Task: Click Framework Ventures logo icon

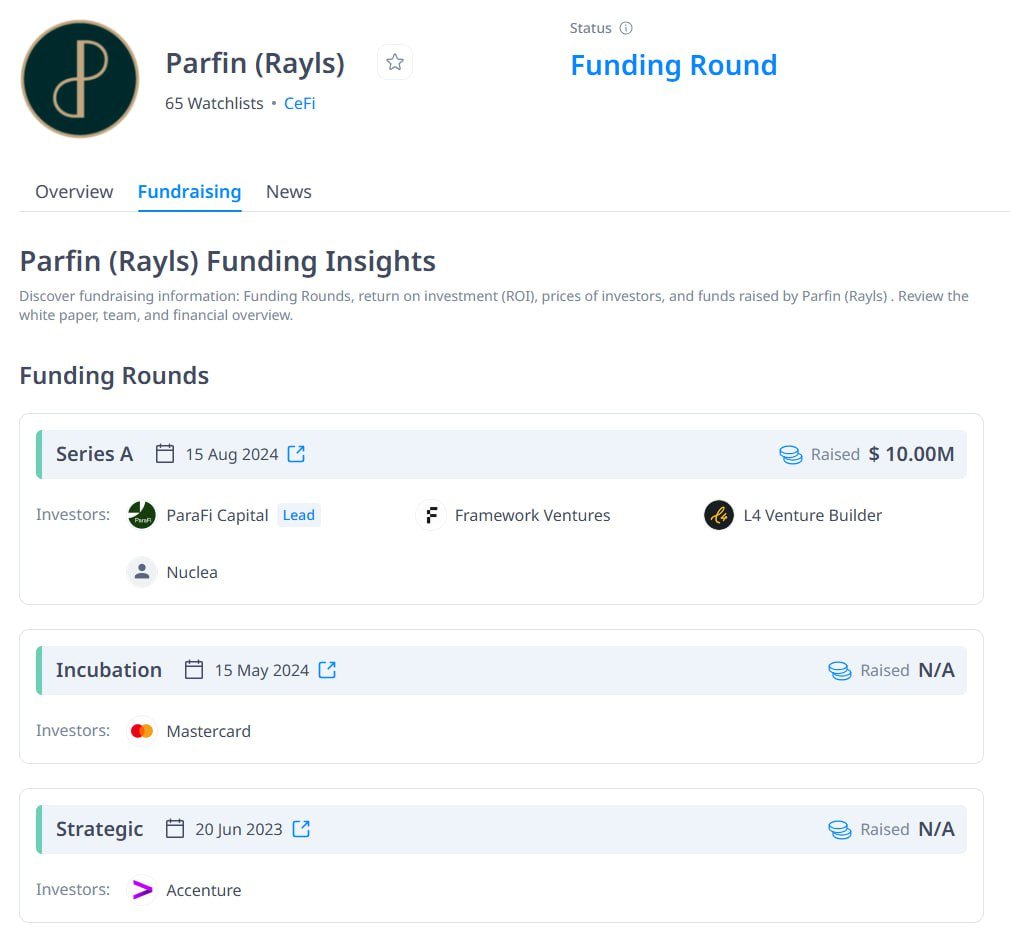Action: [431, 515]
